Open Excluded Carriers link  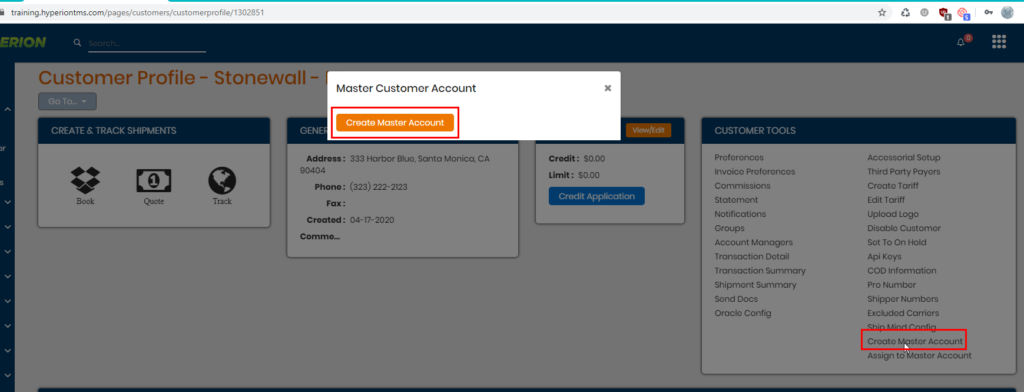(x=903, y=313)
